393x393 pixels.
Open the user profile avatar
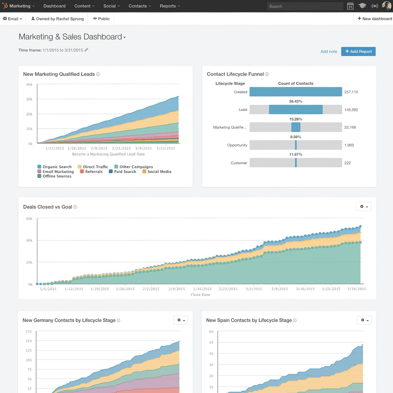point(387,6)
